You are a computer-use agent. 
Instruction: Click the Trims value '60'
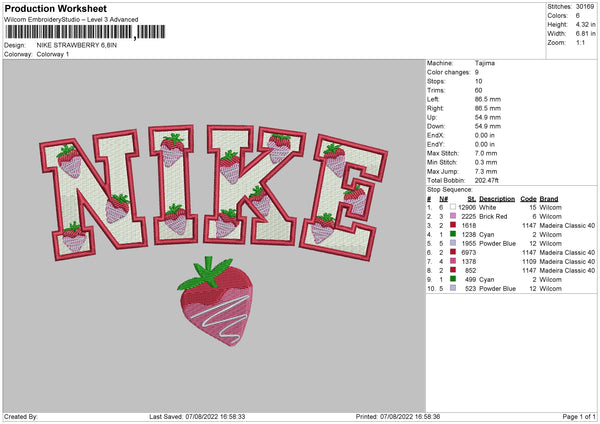click(478, 90)
